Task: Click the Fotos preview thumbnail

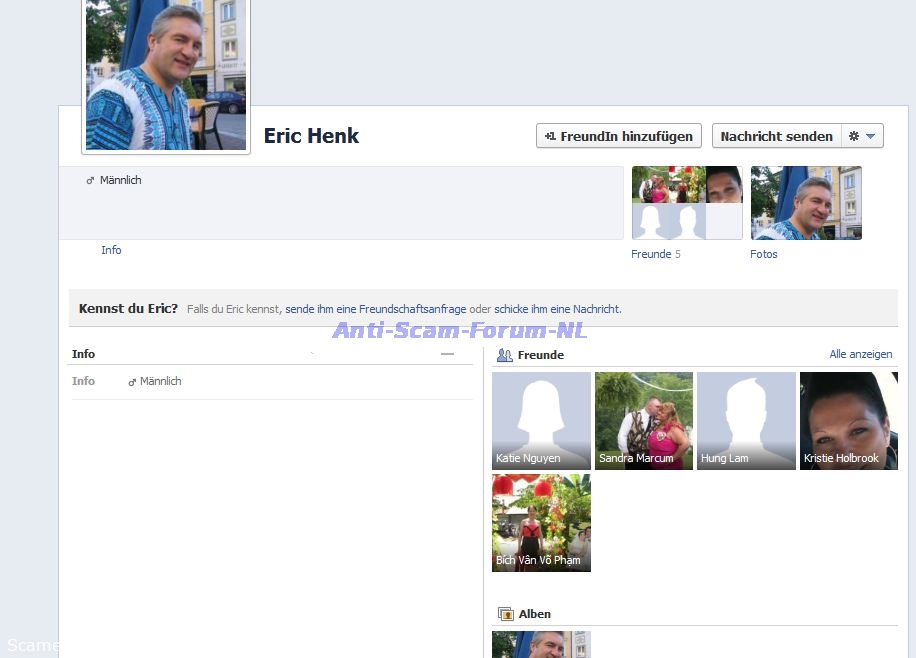Action: (x=806, y=203)
